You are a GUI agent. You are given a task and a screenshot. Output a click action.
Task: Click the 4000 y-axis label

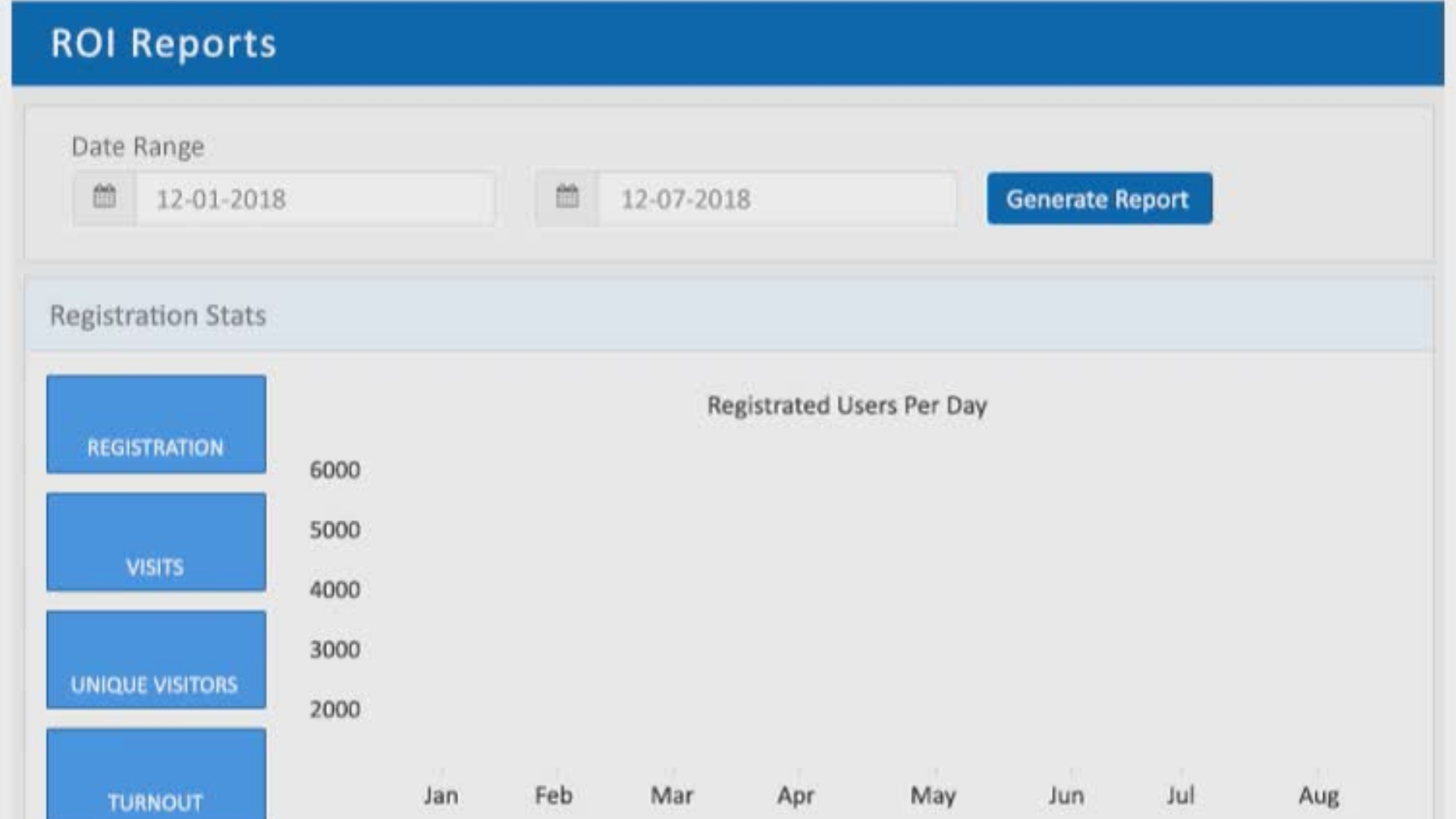pos(334,590)
